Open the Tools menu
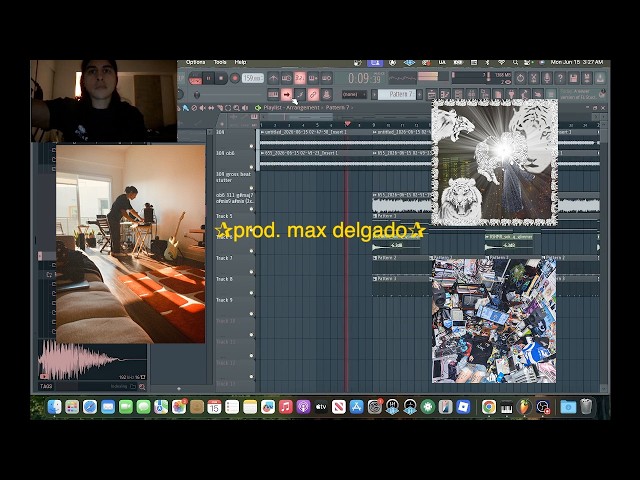This screenshot has width=640, height=480. coord(220,62)
